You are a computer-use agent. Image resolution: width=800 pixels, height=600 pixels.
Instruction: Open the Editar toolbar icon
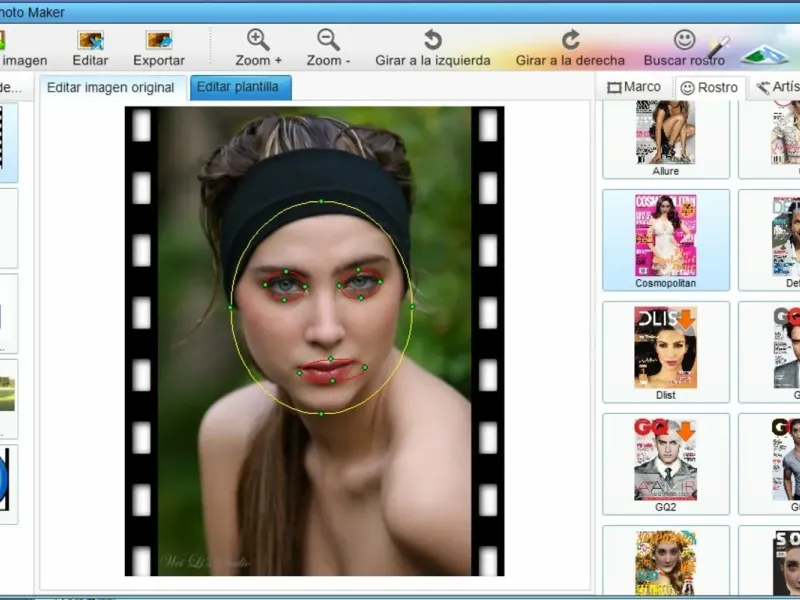(x=90, y=40)
